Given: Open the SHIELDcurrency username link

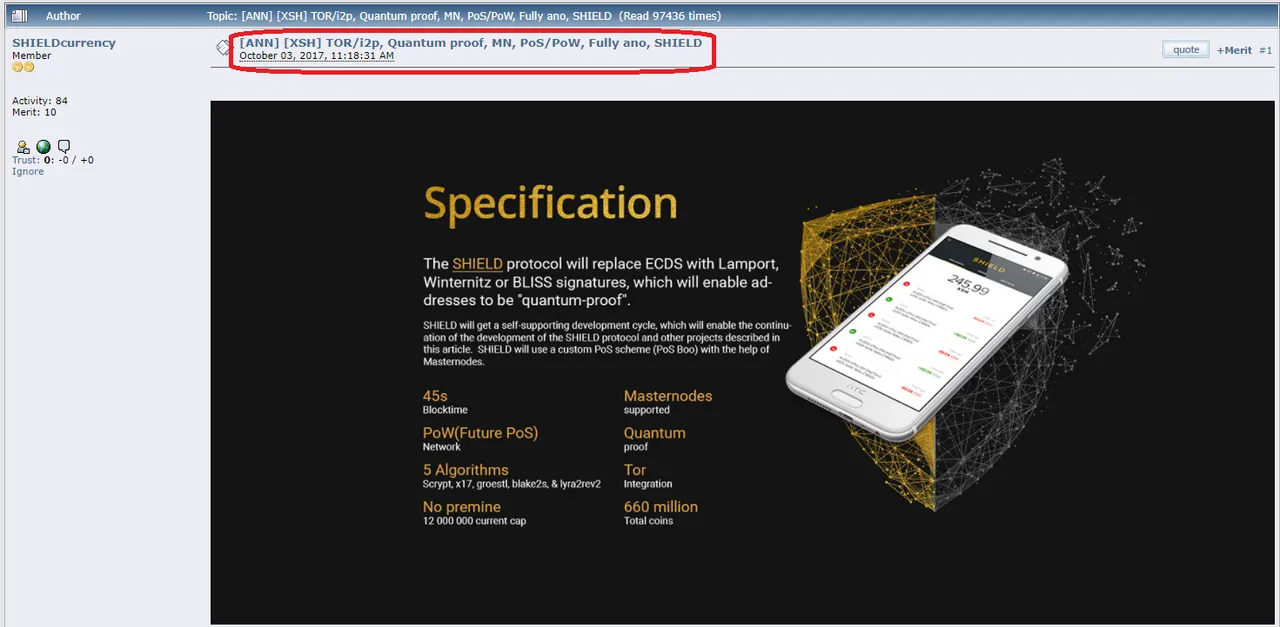Looking at the screenshot, I should pos(64,43).
